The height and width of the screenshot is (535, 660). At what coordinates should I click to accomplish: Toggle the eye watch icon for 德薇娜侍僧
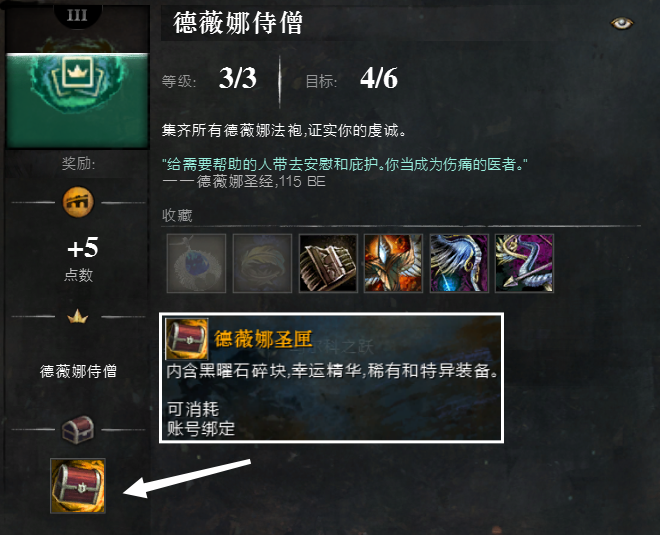[x=622, y=23]
